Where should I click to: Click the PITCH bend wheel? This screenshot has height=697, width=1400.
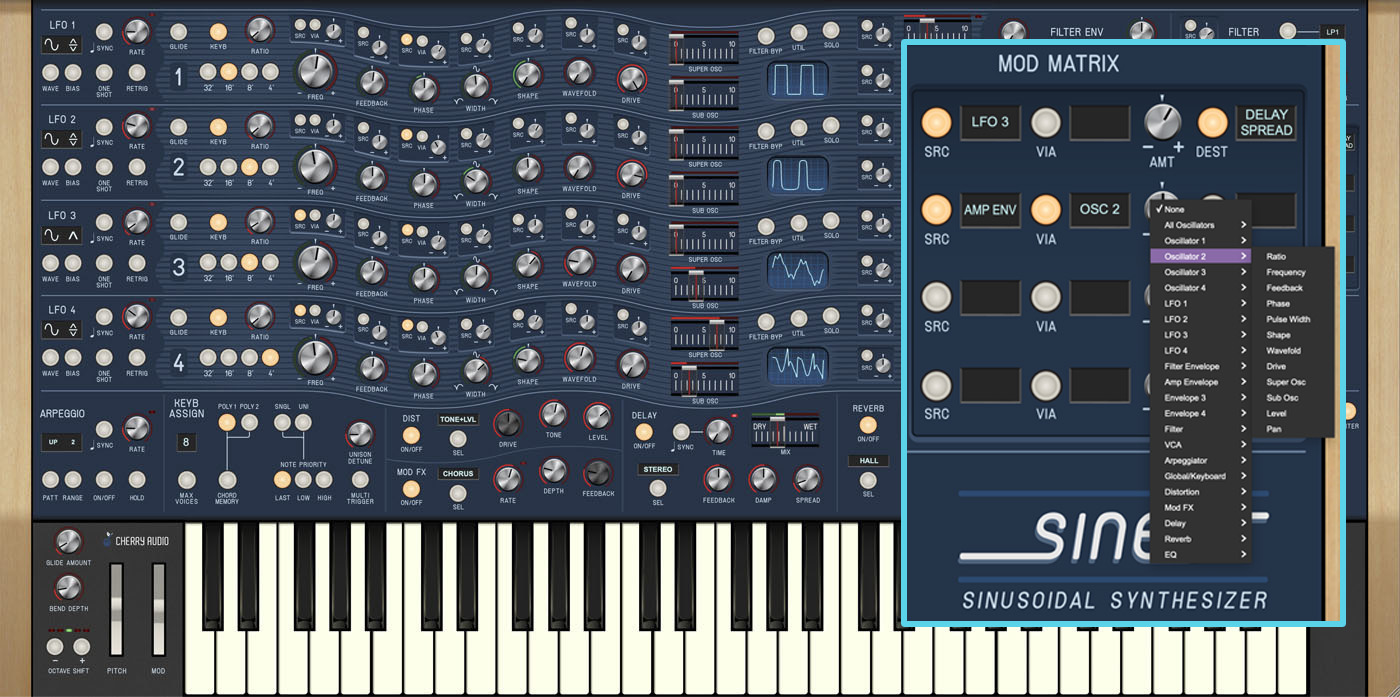coord(116,610)
